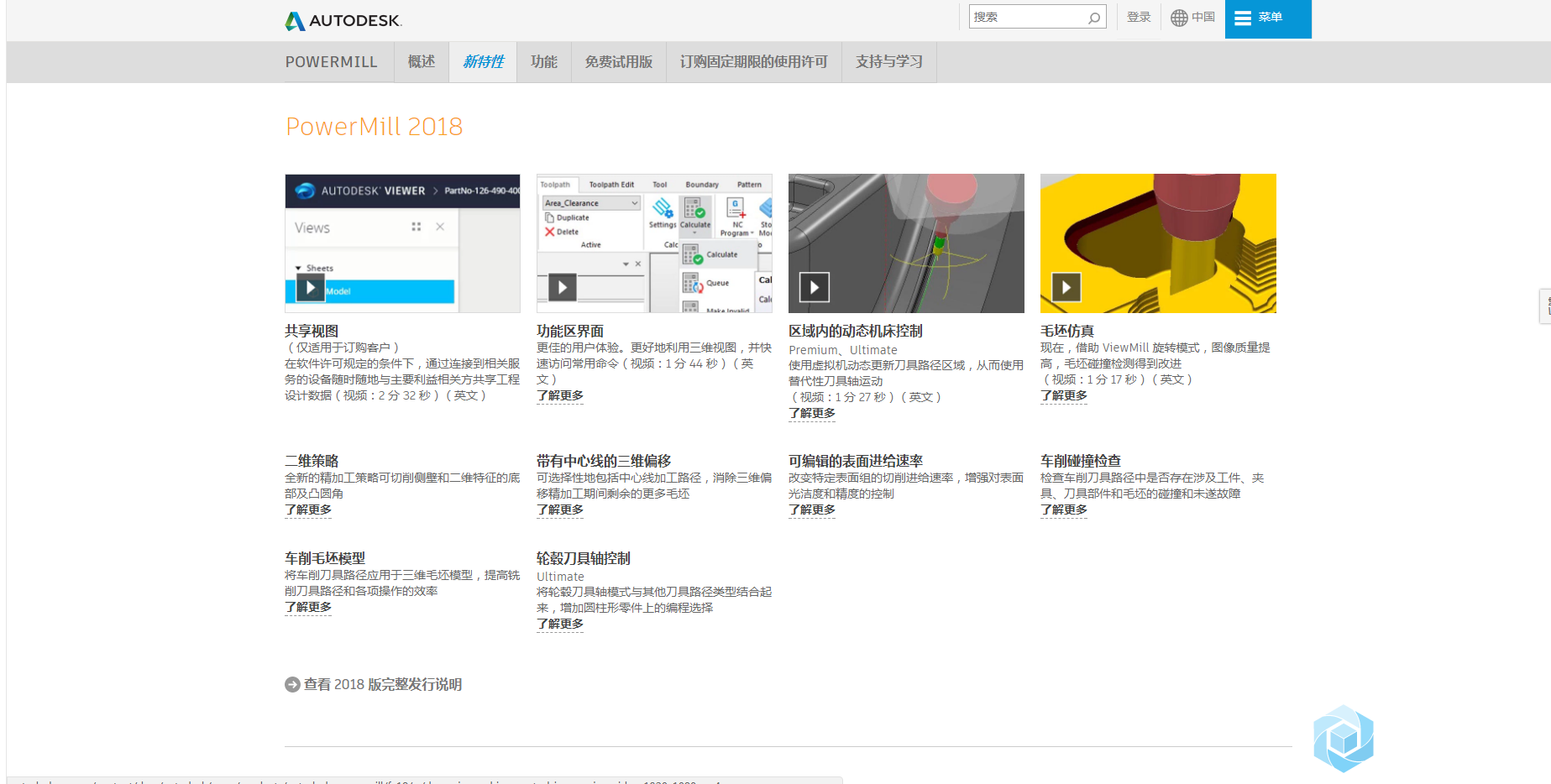
Task: Click 了解更多 under 车削碰撞检查
Action: (1064, 510)
